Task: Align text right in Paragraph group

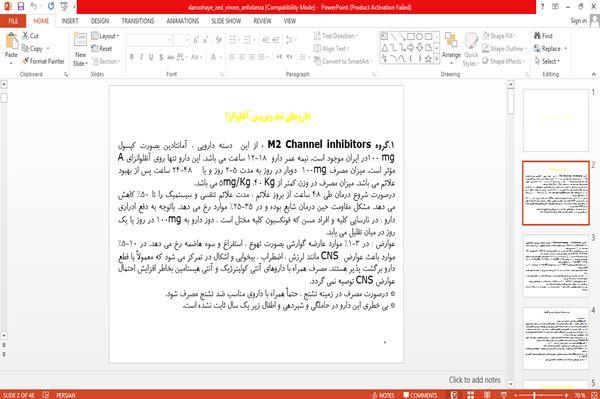Action: pyautogui.click(x=251, y=57)
